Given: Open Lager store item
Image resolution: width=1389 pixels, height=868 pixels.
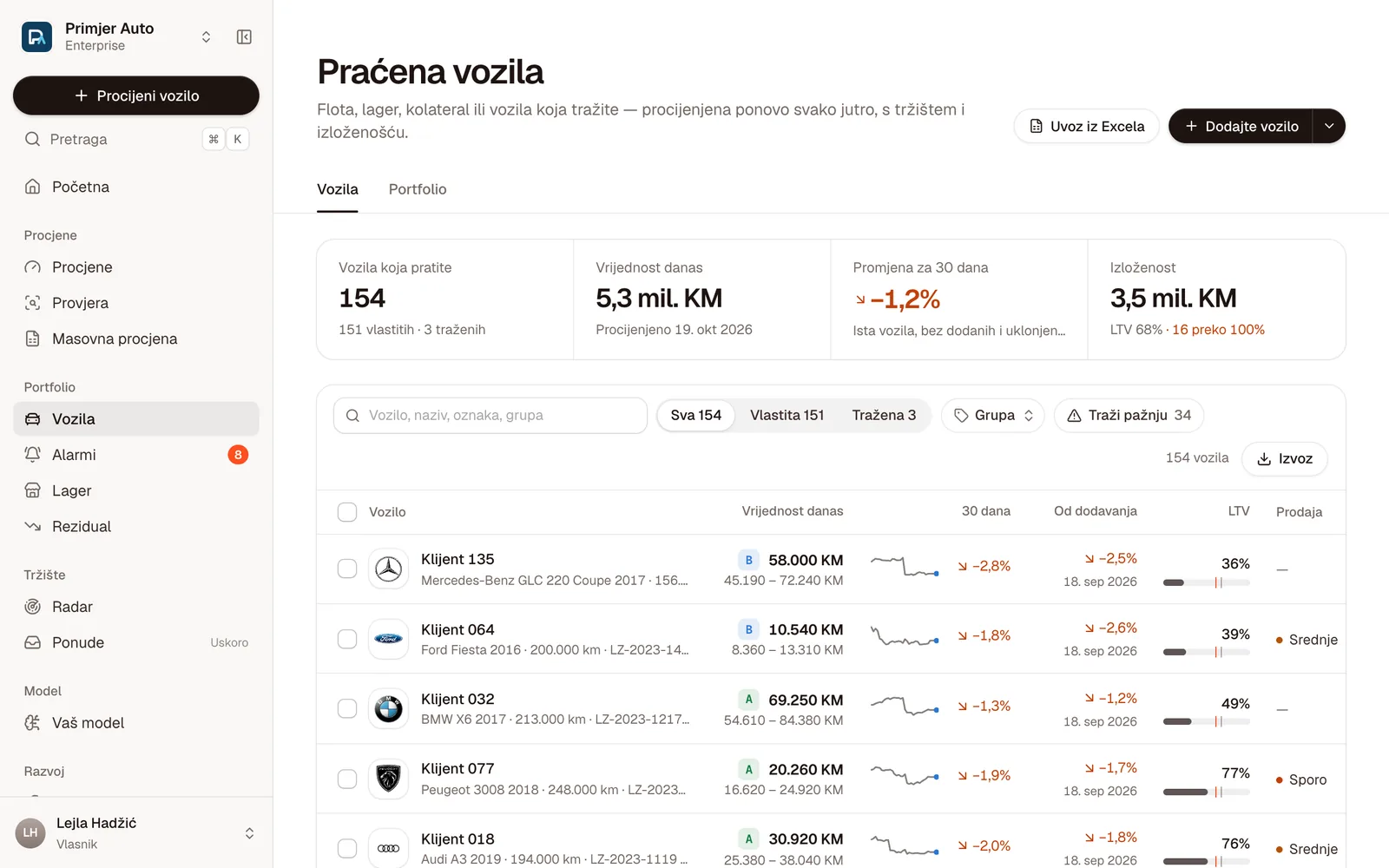Looking at the screenshot, I should pyautogui.click(x=136, y=490).
